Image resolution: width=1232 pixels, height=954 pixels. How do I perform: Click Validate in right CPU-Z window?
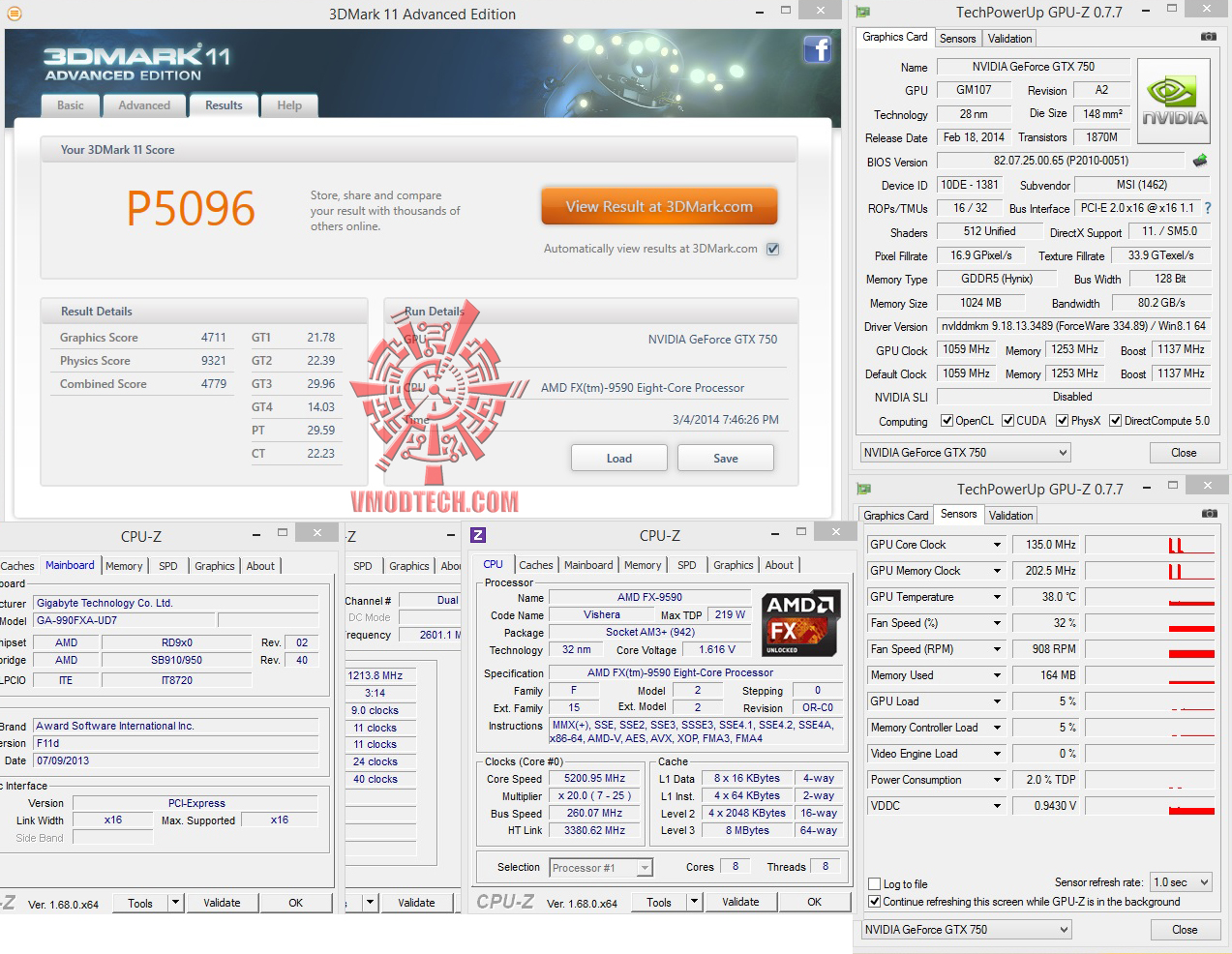pyautogui.click(x=740, y=902)
